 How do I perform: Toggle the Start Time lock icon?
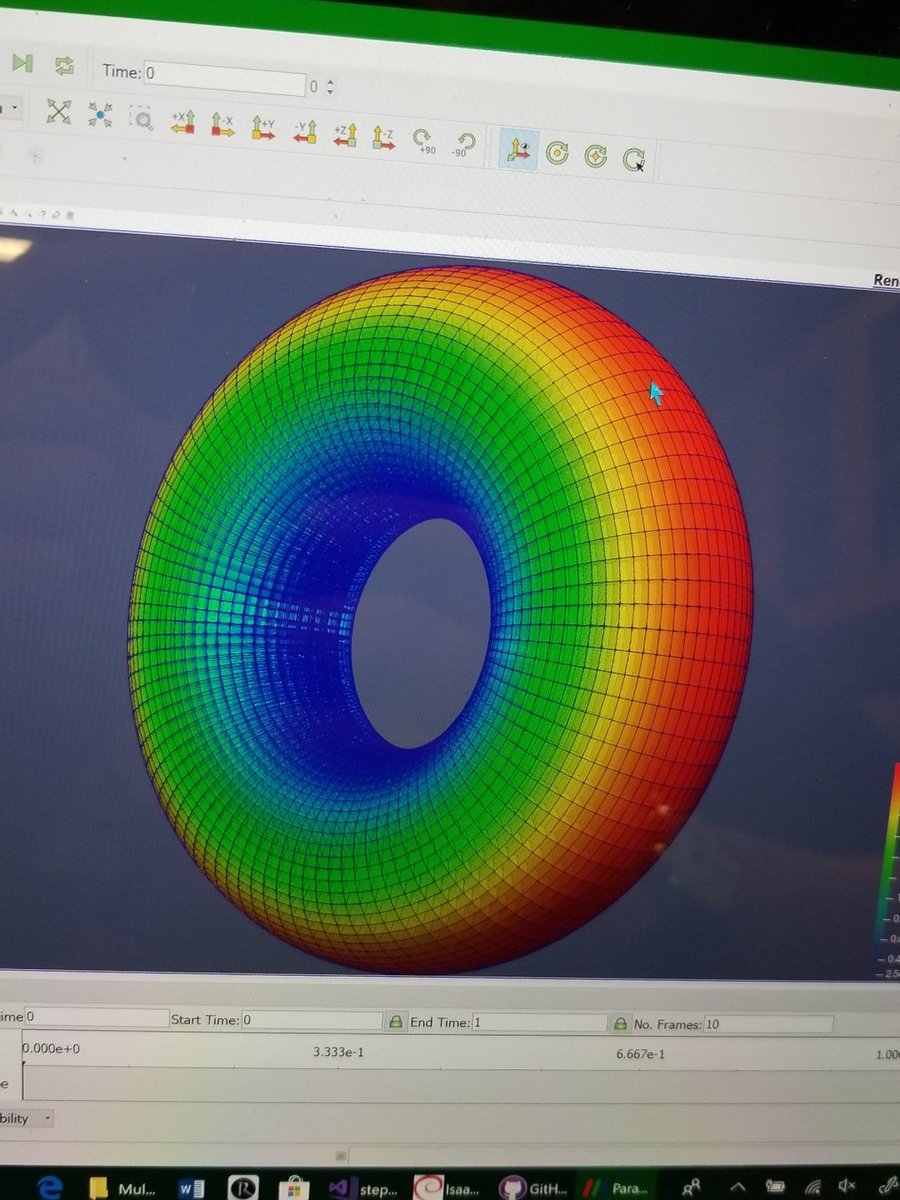click(395, 1023)
